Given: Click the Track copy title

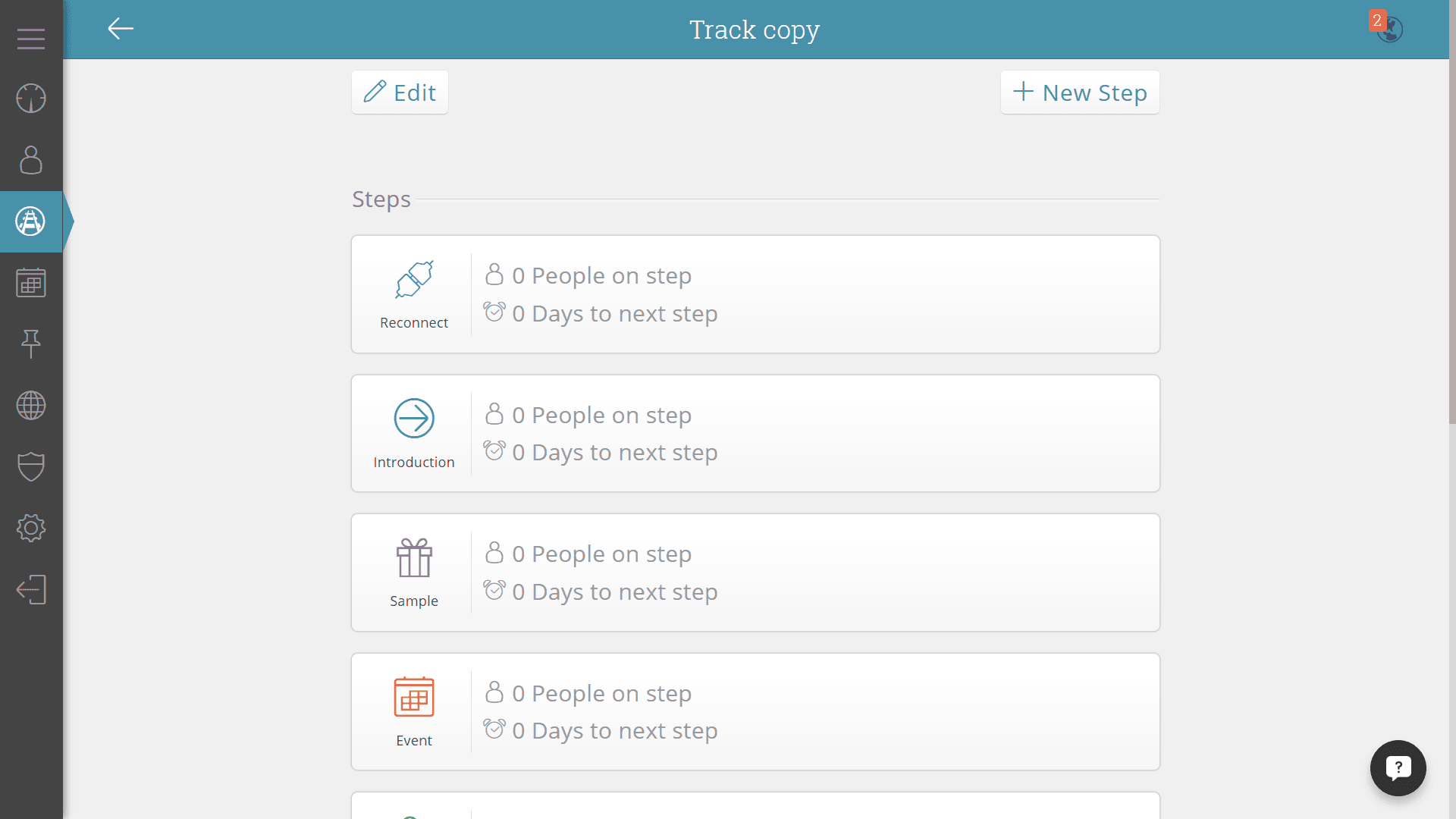Looking at the screenshot, I should 755,30.
